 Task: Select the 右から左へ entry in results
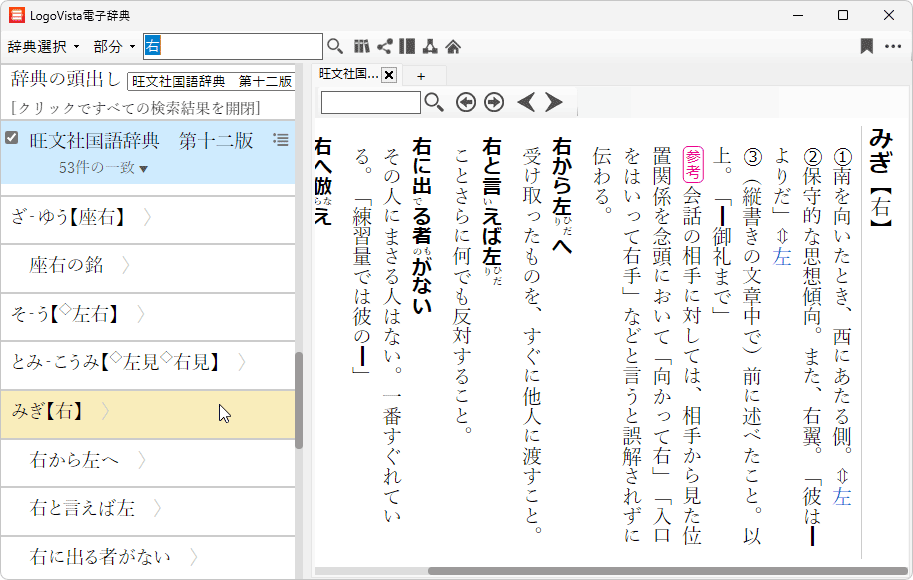75,460
